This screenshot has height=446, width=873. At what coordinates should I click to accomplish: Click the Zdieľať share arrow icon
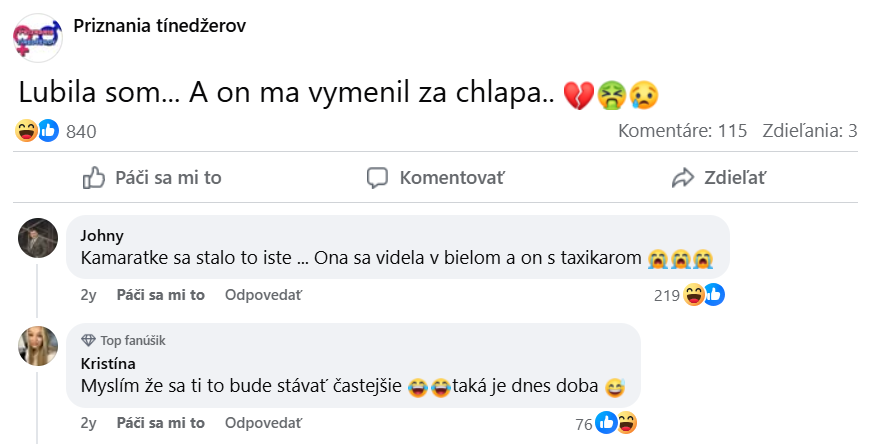pyautogui.click(x=683, y=178)
